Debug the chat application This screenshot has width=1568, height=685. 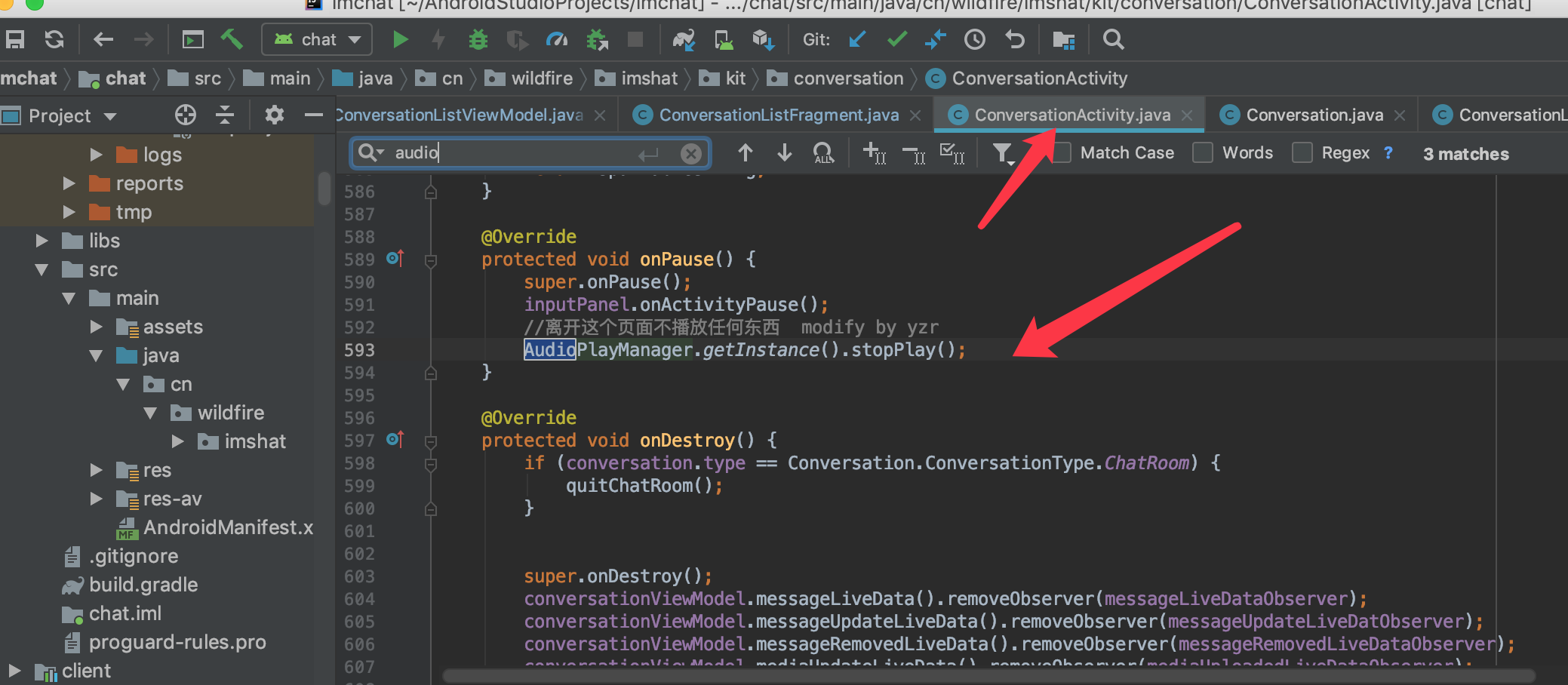tap(478, 39)
